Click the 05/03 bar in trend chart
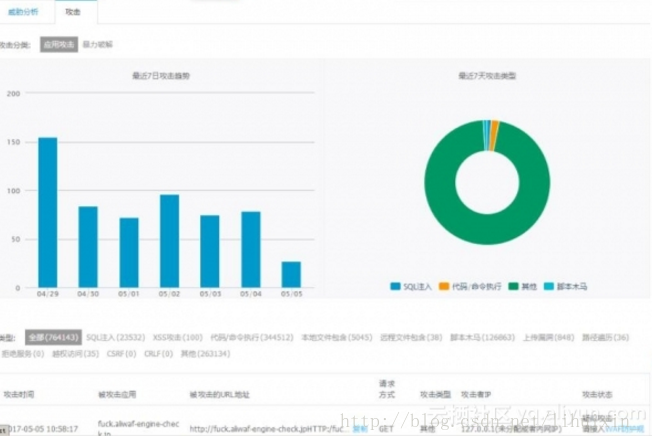The width and height of the screenshot is (652, 441). [x=210, y=251]
